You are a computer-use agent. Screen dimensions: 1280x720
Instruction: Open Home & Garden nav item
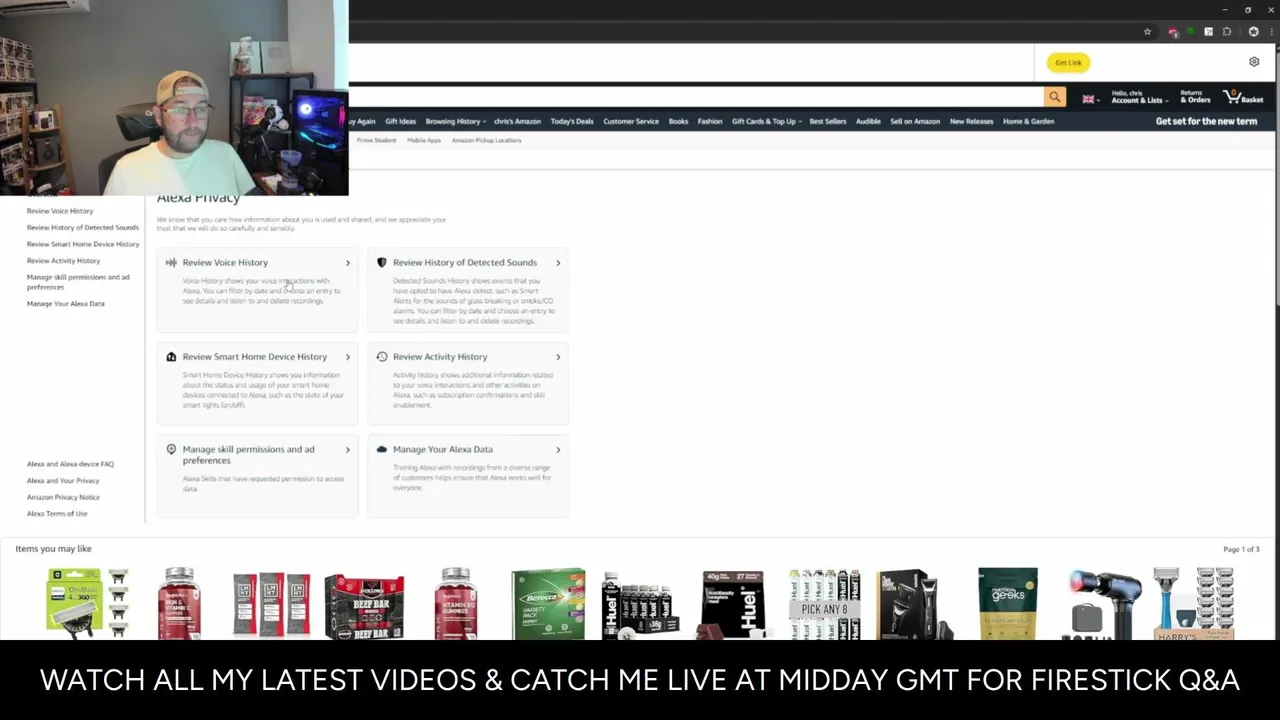pos(1029,121)
